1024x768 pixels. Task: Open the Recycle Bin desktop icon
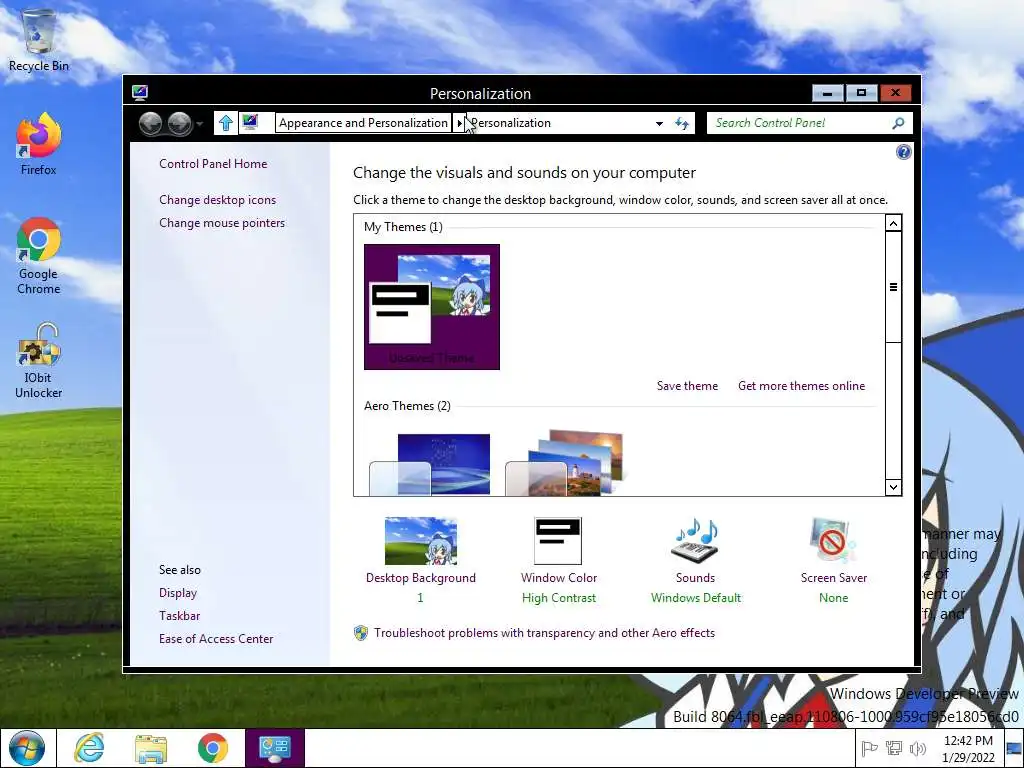click(x=39, y=39)
